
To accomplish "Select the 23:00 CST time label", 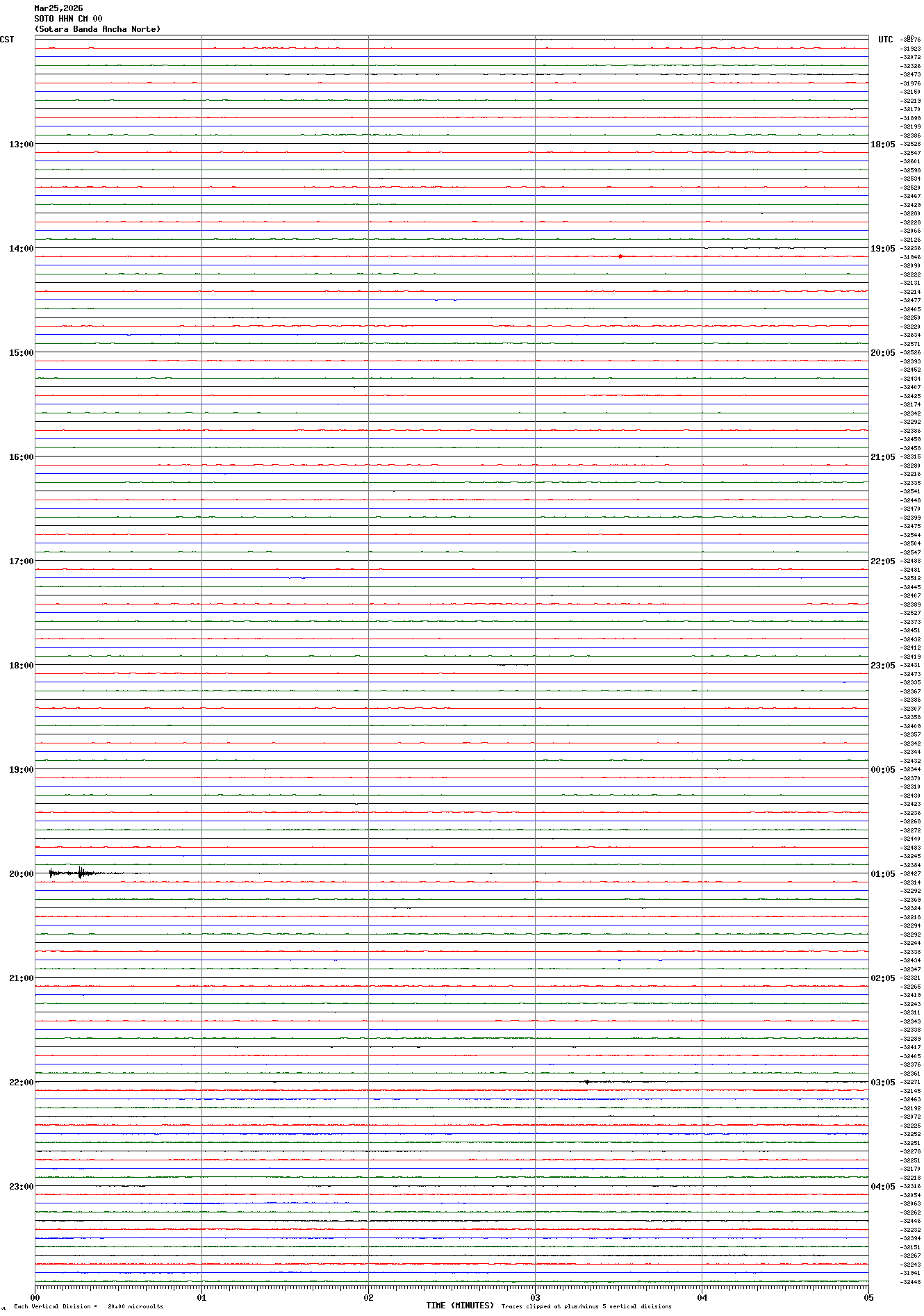I will tap(21, 1187).
